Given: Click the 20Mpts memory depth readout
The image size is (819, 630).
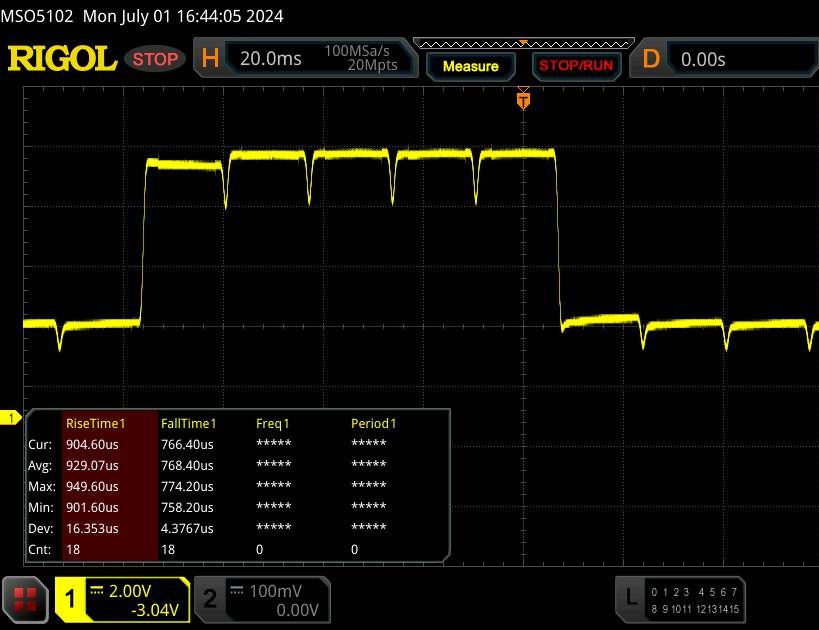Looking at the screenshot, I should point(372,65).
